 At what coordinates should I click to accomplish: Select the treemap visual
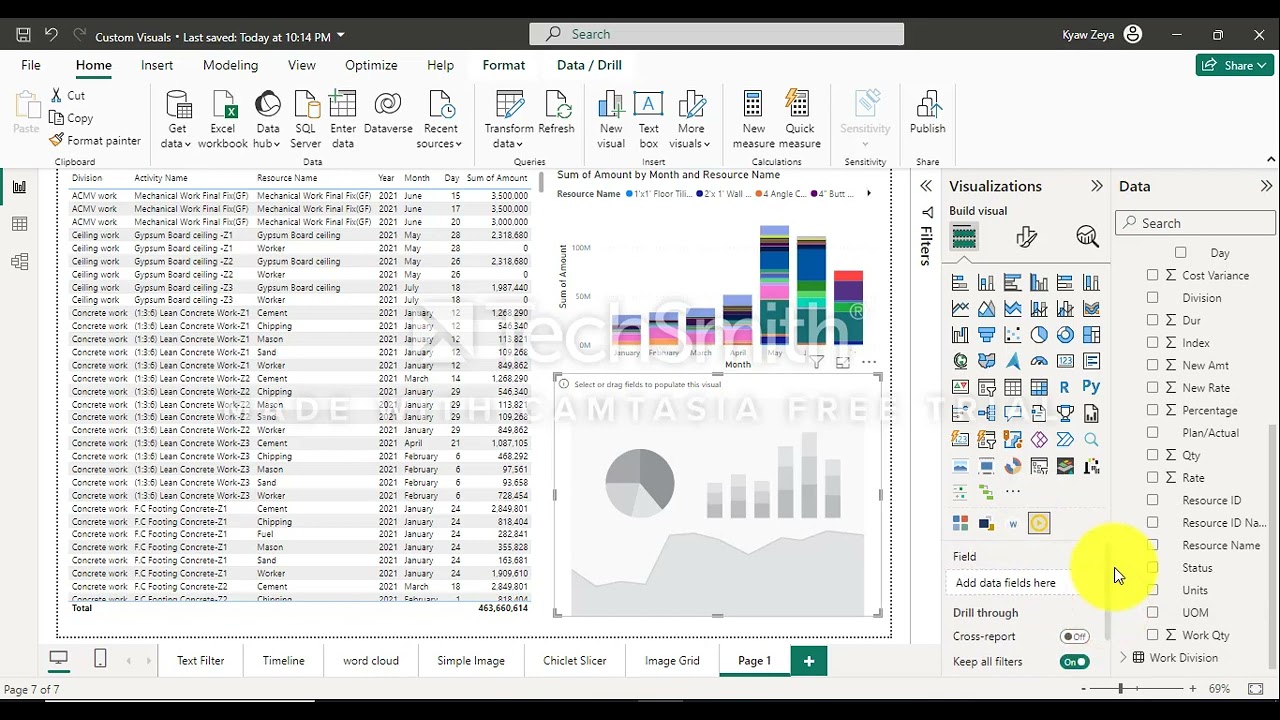click(x=1091, y=335)
